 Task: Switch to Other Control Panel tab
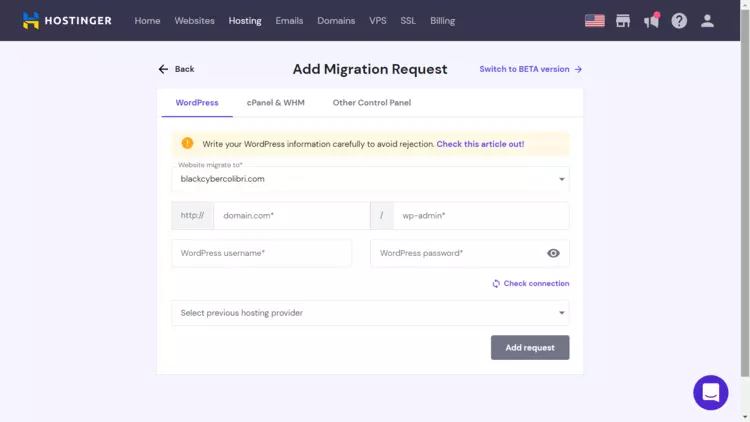(x=372, y=102)
